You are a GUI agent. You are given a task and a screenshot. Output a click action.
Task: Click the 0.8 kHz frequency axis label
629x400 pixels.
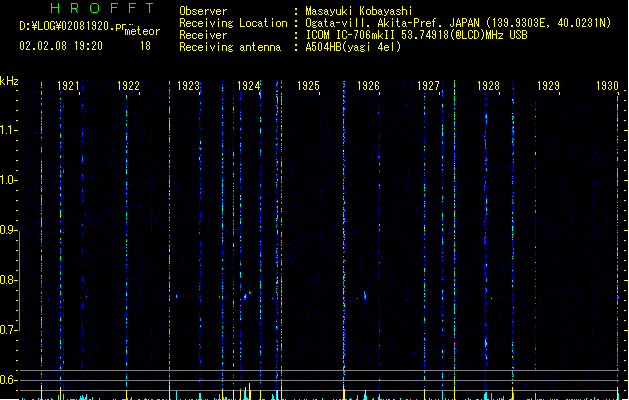click(x=8, y=280)
